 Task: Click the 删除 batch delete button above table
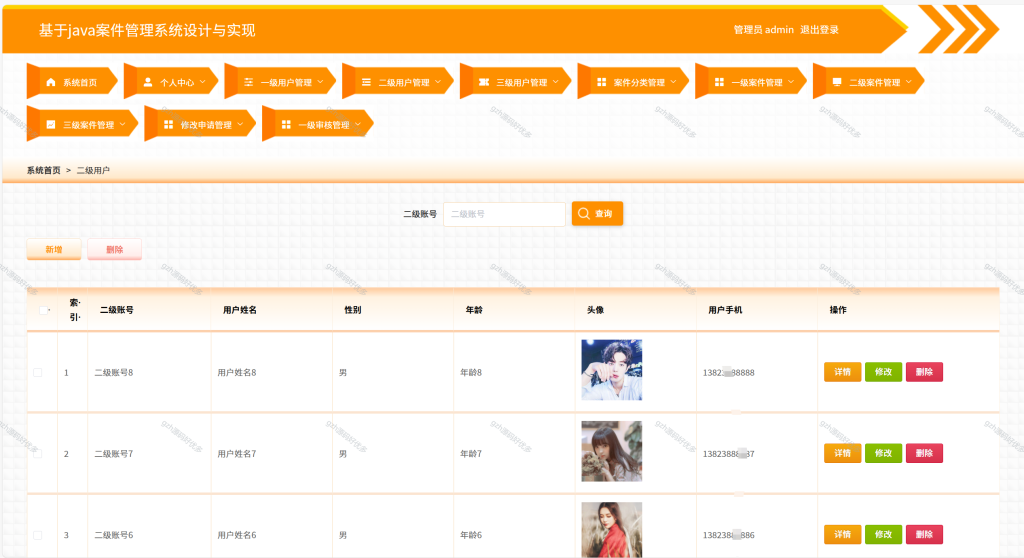(x=114, y=250)
